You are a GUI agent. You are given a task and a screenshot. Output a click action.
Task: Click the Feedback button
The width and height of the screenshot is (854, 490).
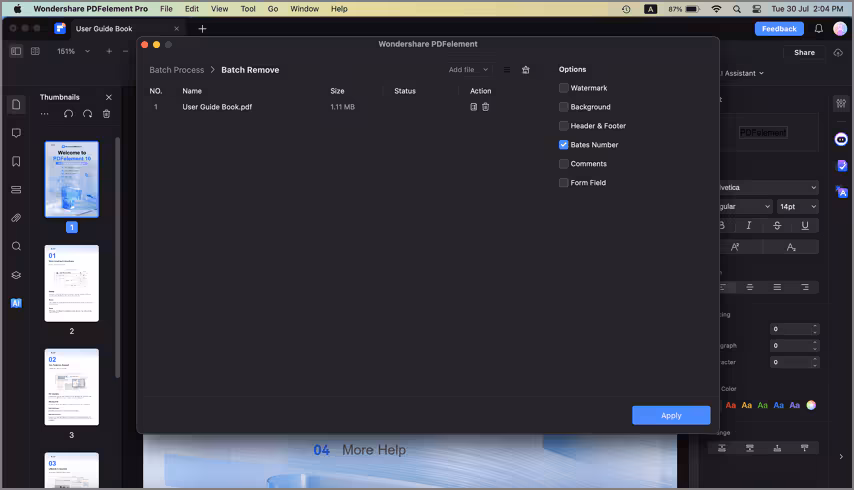pos(779,29)
